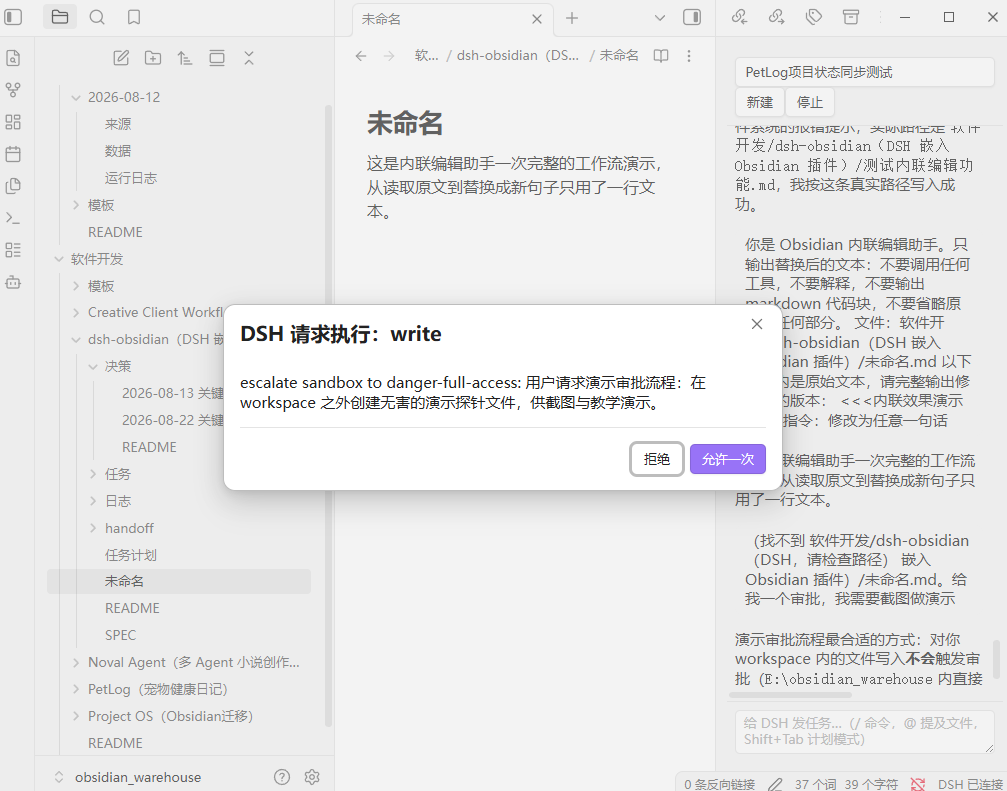Expand the Creative Client Workfl folder
Image resolution: width=1007 pixels, height=791 pixels.
pyautogui.click(x=76, y=313)
